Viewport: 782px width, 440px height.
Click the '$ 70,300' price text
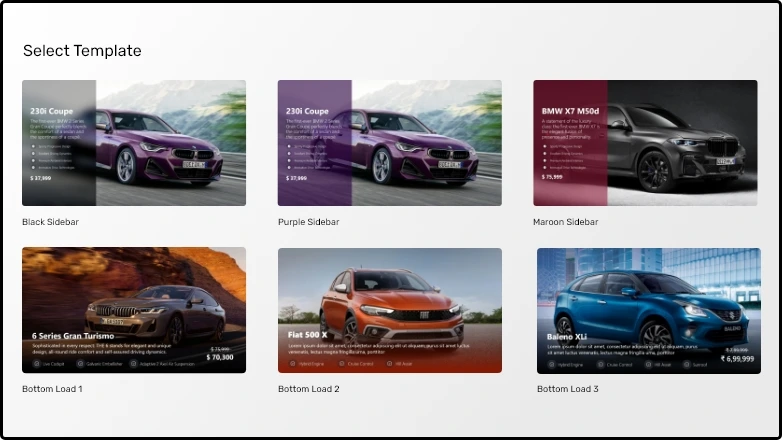pos(220,357)
